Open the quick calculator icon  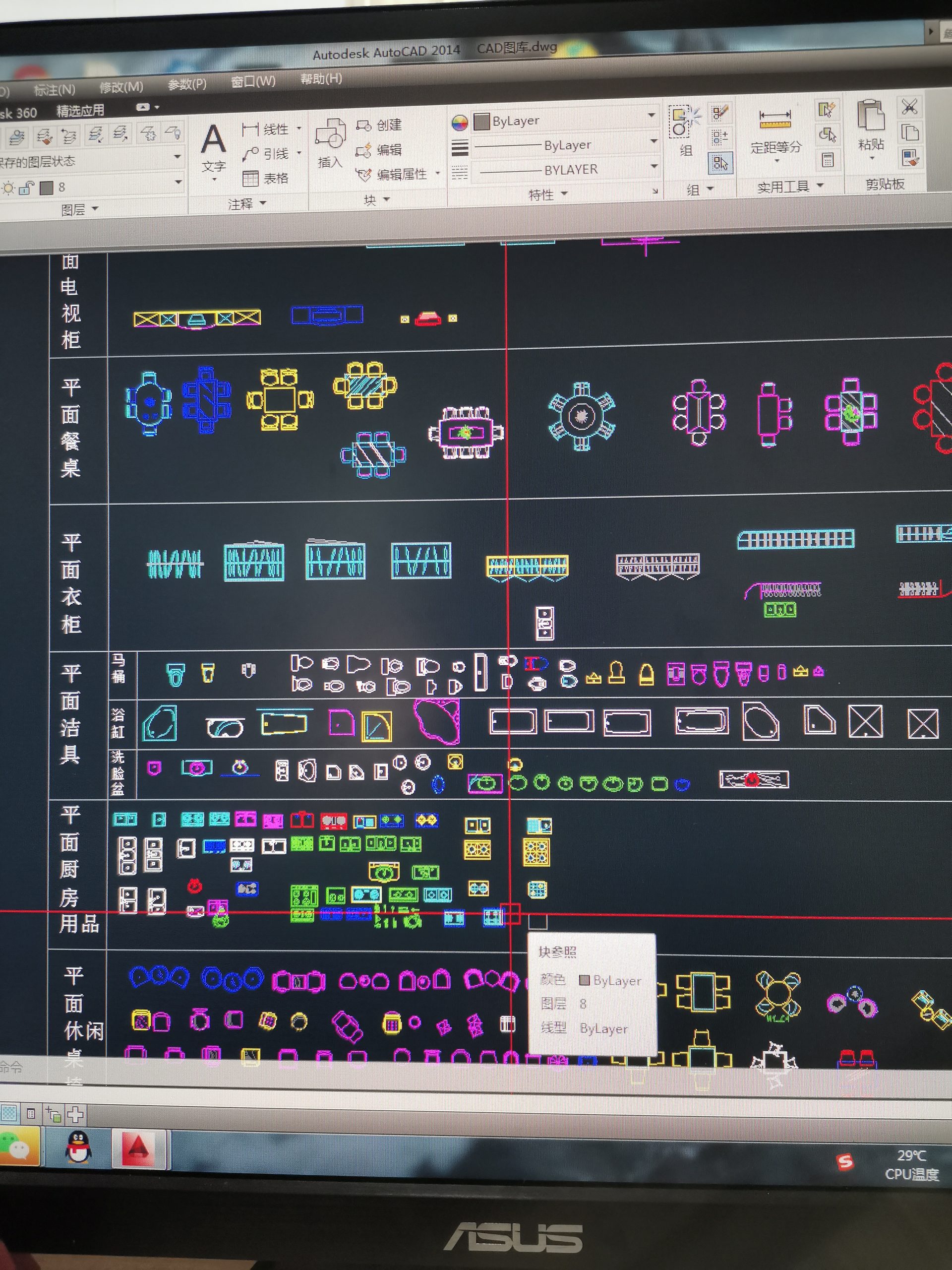[828, 160]
